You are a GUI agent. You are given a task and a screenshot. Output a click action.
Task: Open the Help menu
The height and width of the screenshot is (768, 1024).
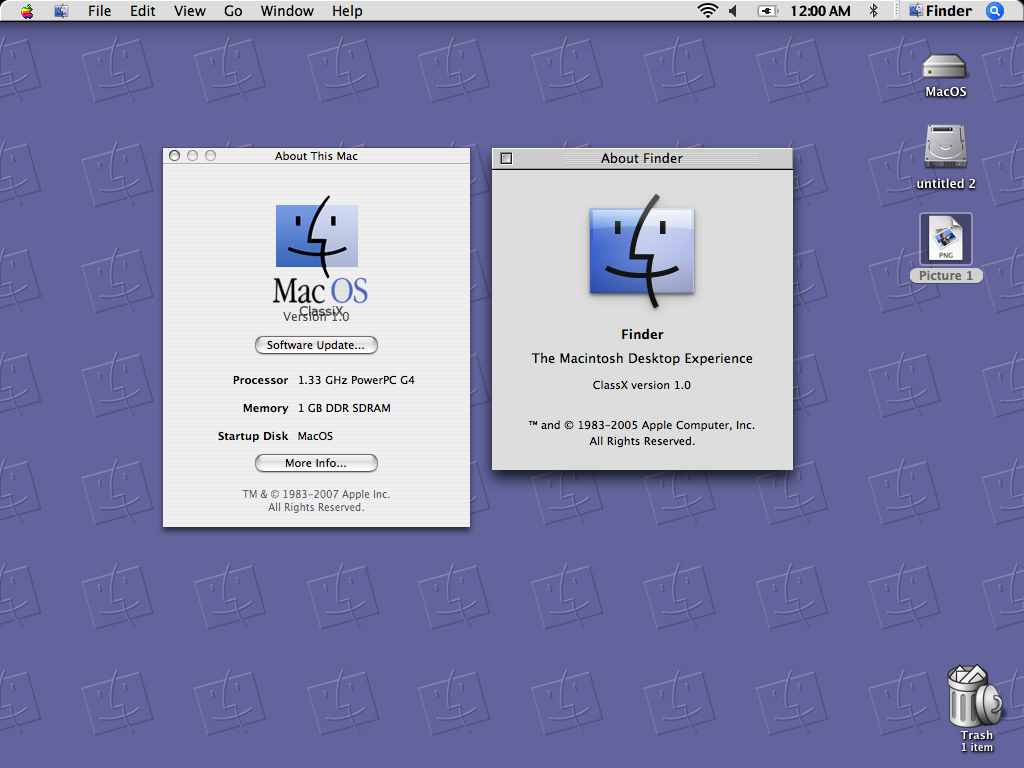347,11
